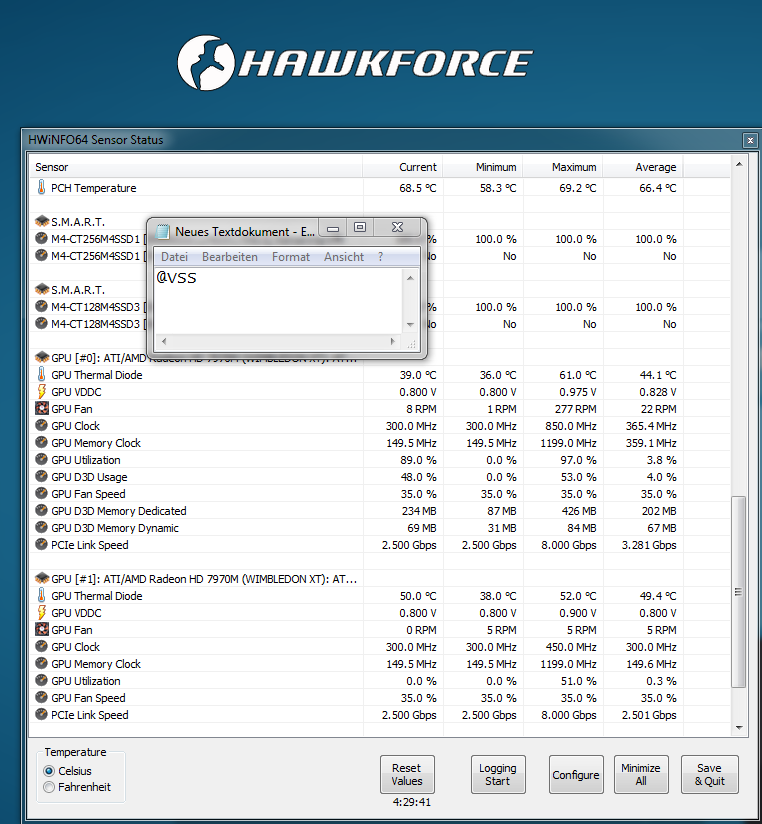The height and width of the screenshot is (824, 762).
Task: Select the 4:29:41 elapsed timer text
Action: pos(411,802)
